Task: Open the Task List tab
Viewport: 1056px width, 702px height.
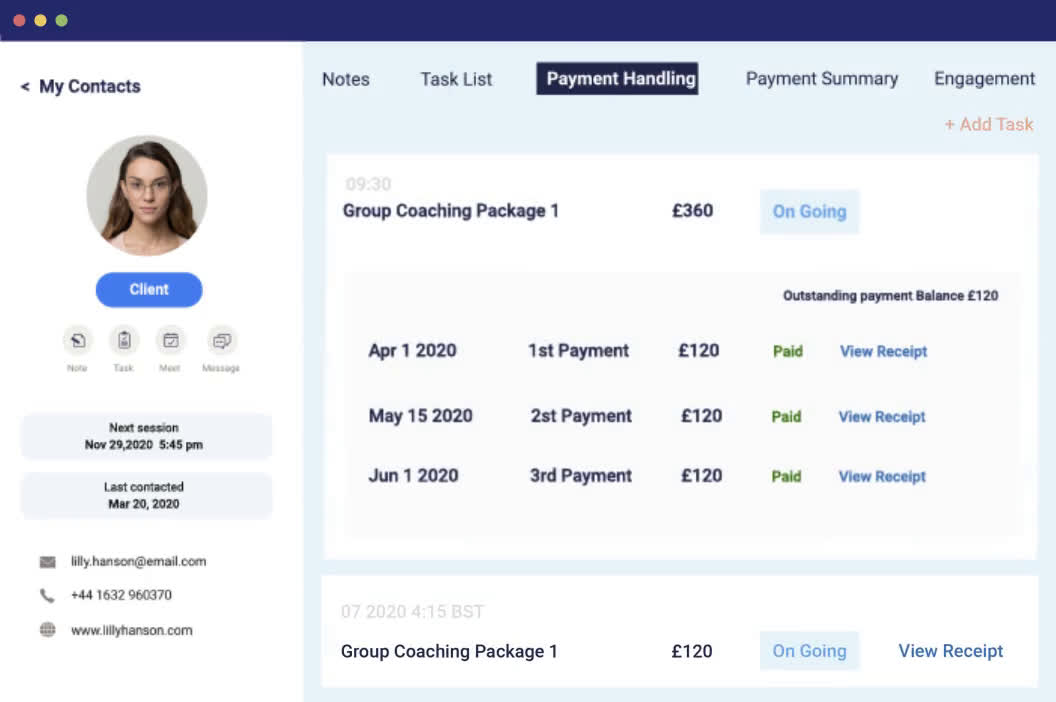Action: [456, 79]
